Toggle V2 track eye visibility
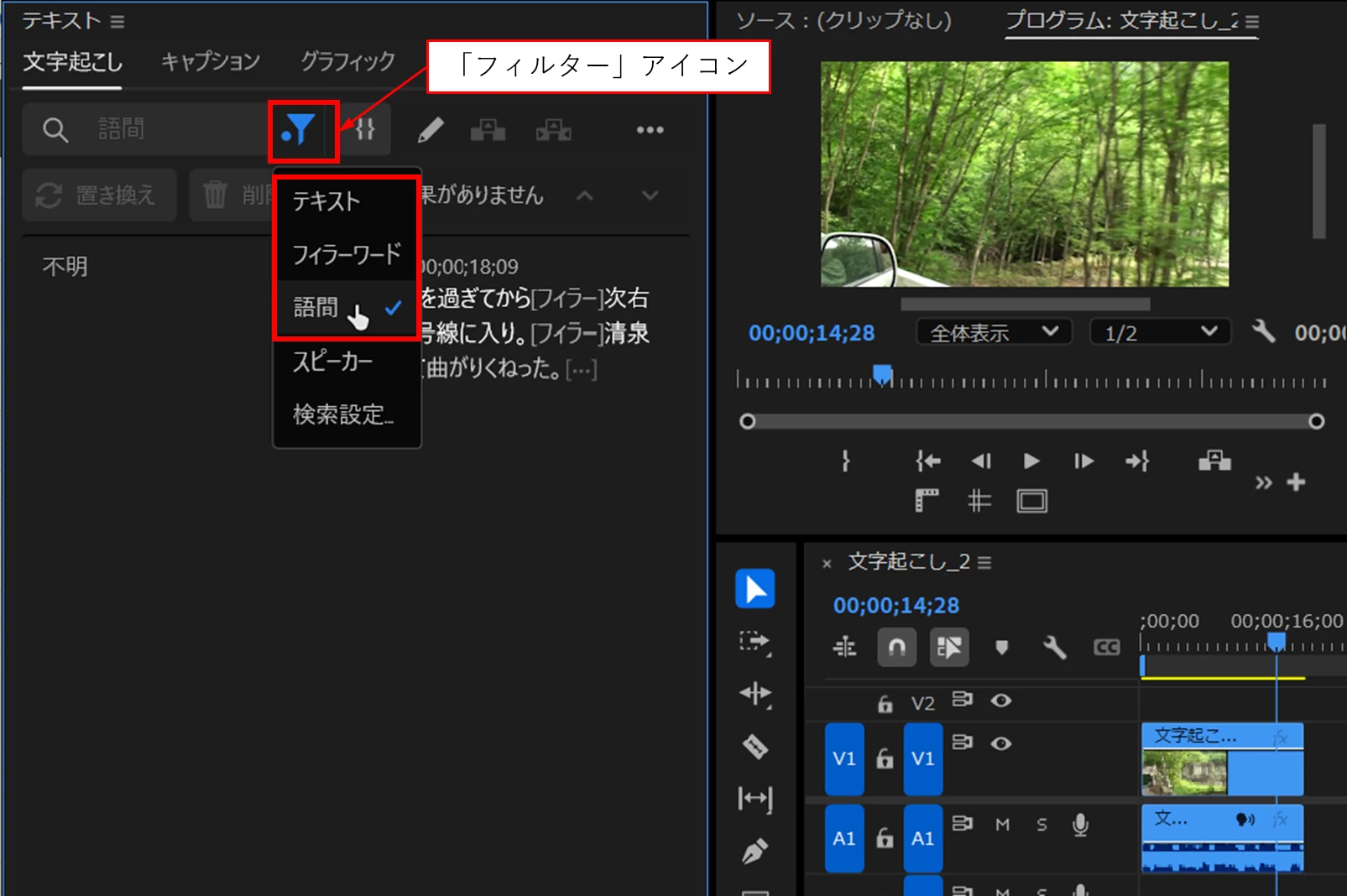Viewport: 1347px width, 896px height. [x=1000, y=701]
